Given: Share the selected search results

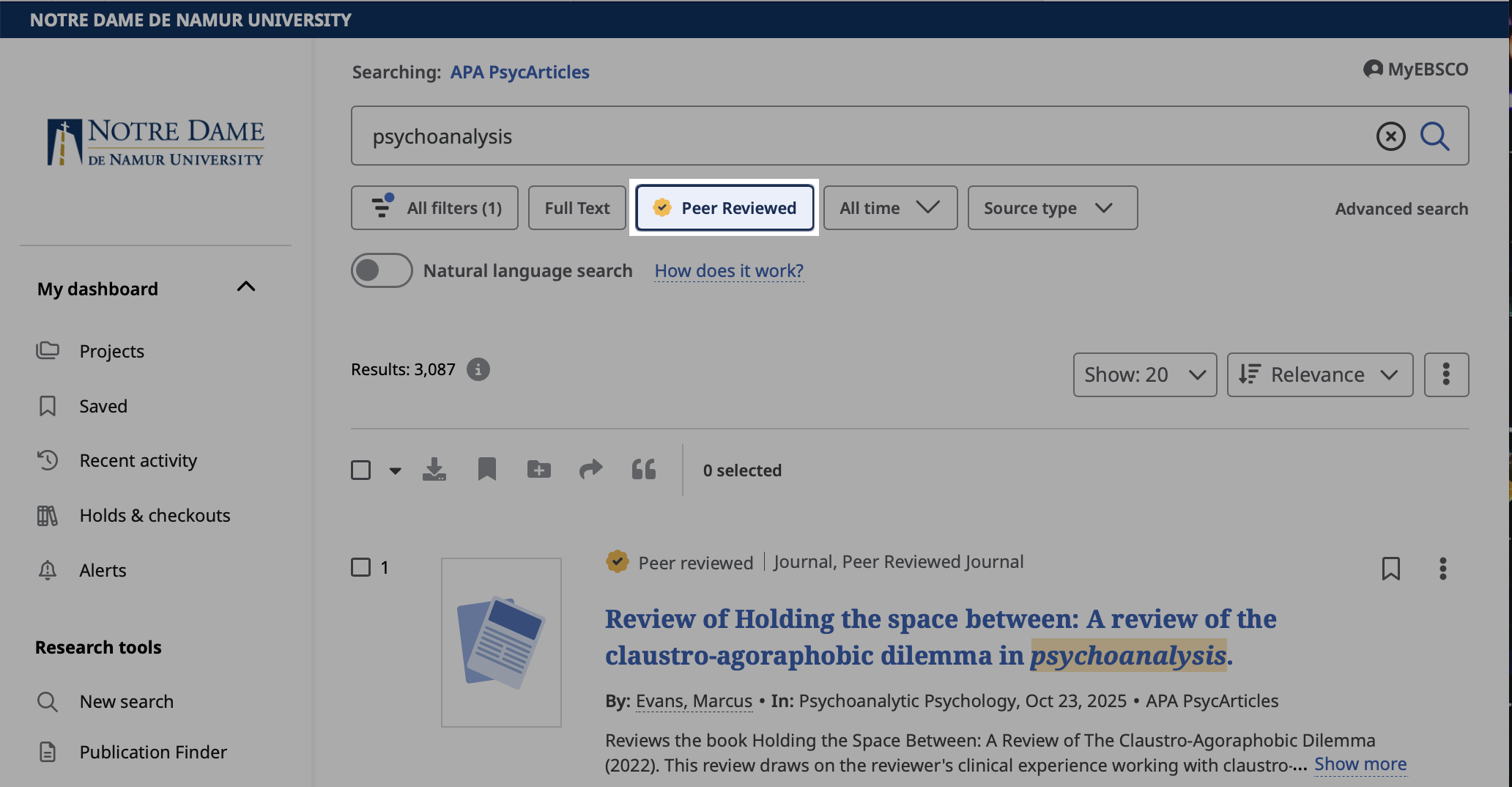Looking at the screenshot, I should [590, 470].
